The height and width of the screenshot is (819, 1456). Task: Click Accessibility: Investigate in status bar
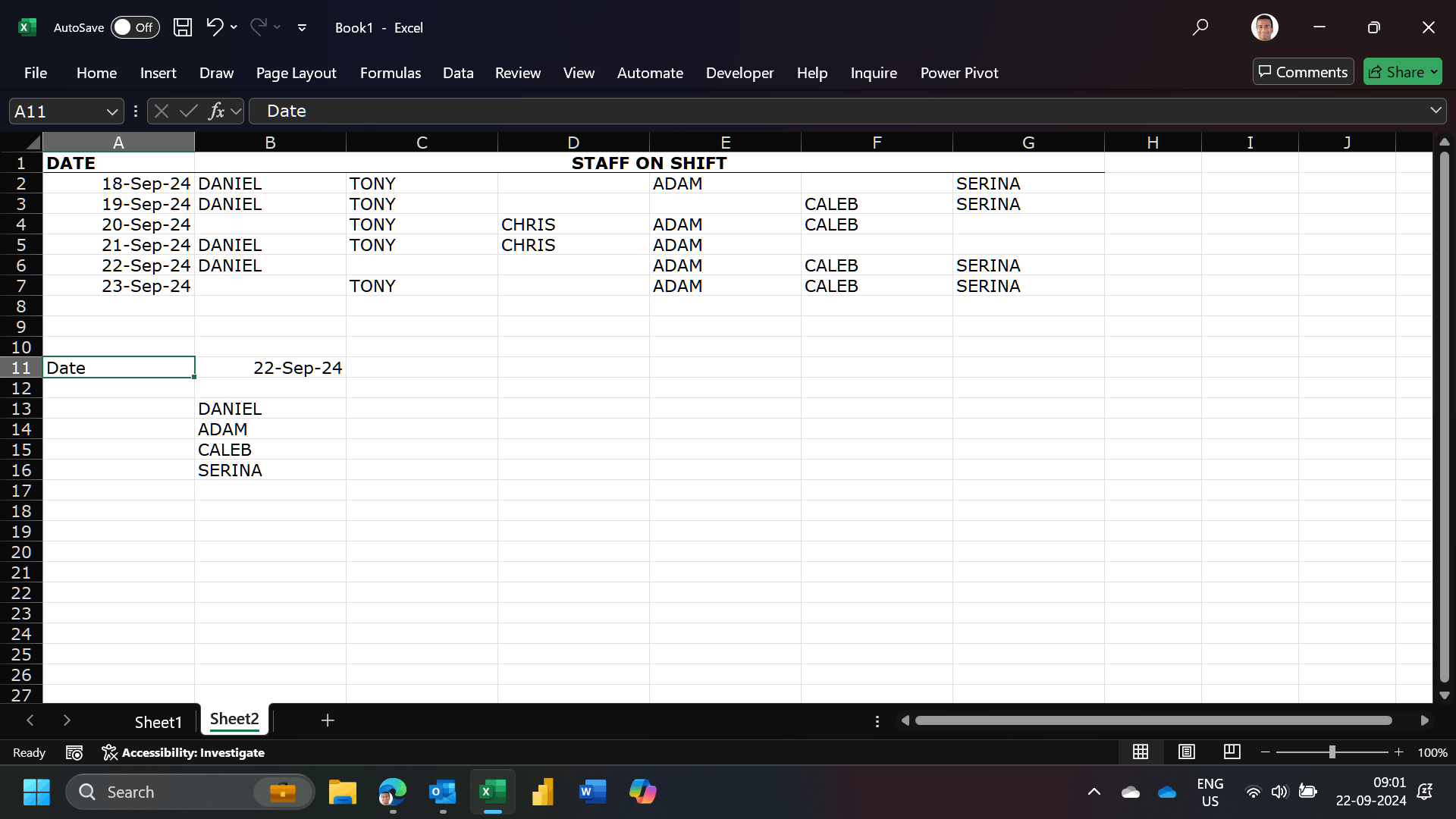click(184, 752)
